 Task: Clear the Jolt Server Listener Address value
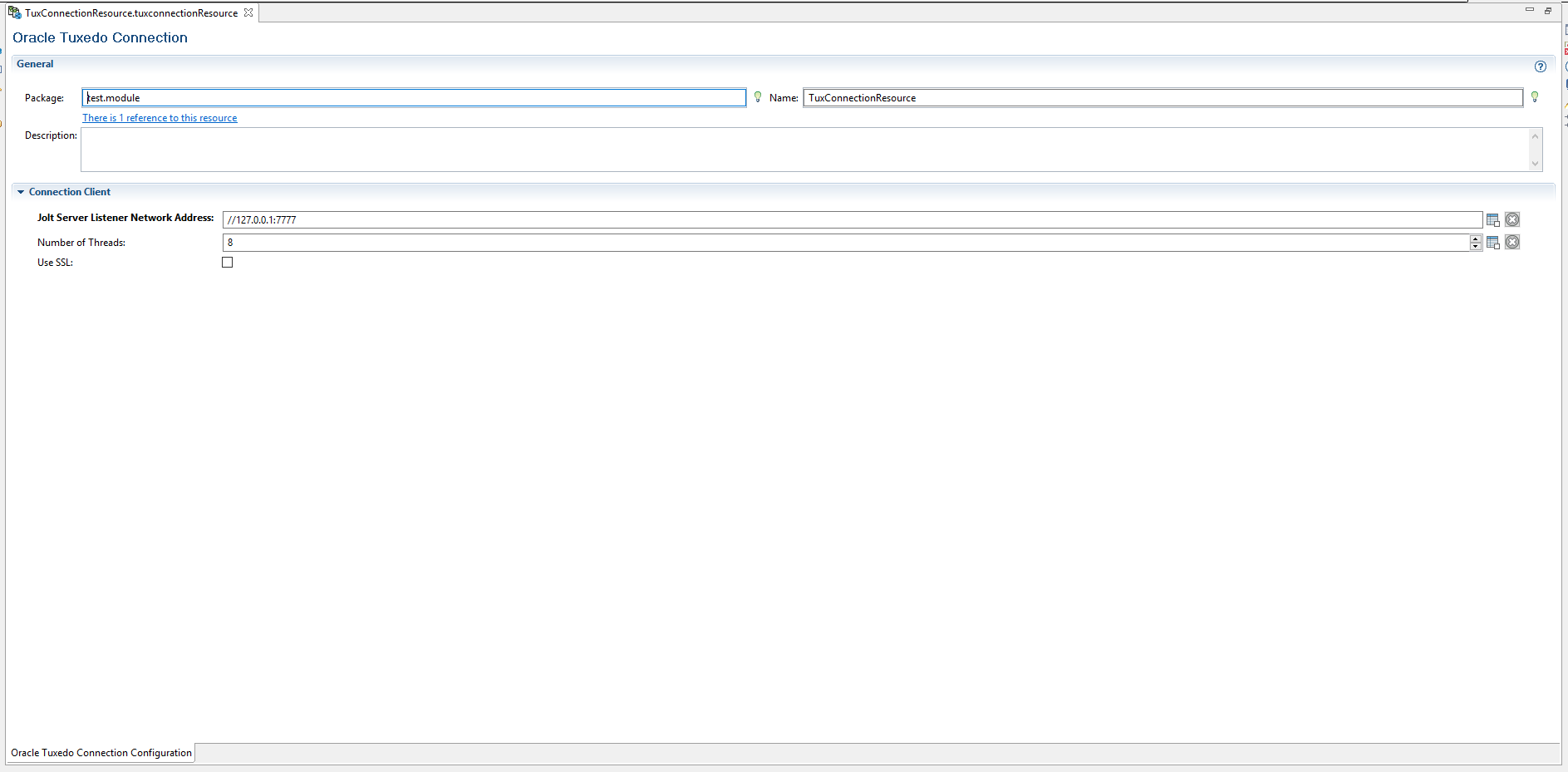pos(1512,219)
